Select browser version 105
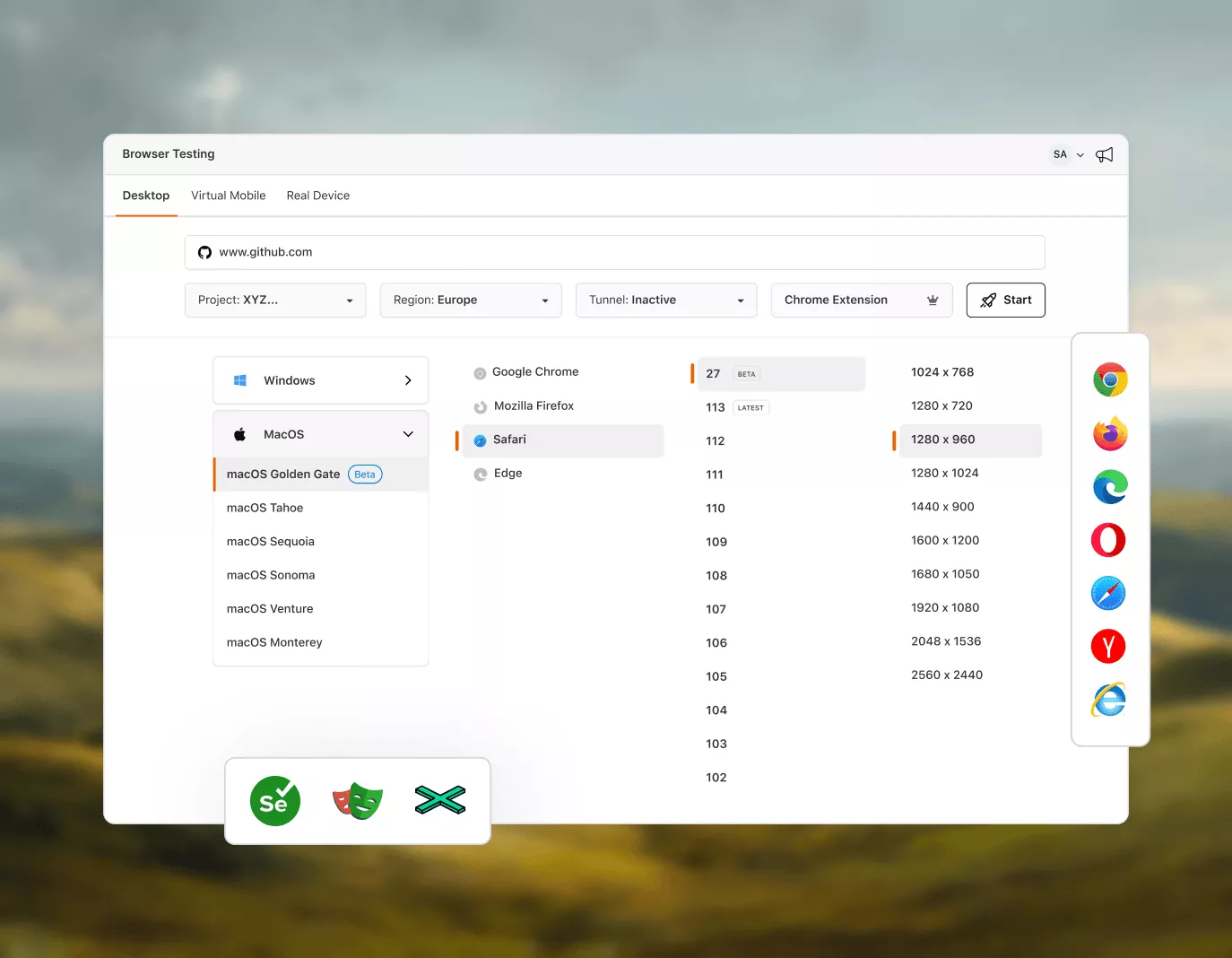 (x=716, y=676)
